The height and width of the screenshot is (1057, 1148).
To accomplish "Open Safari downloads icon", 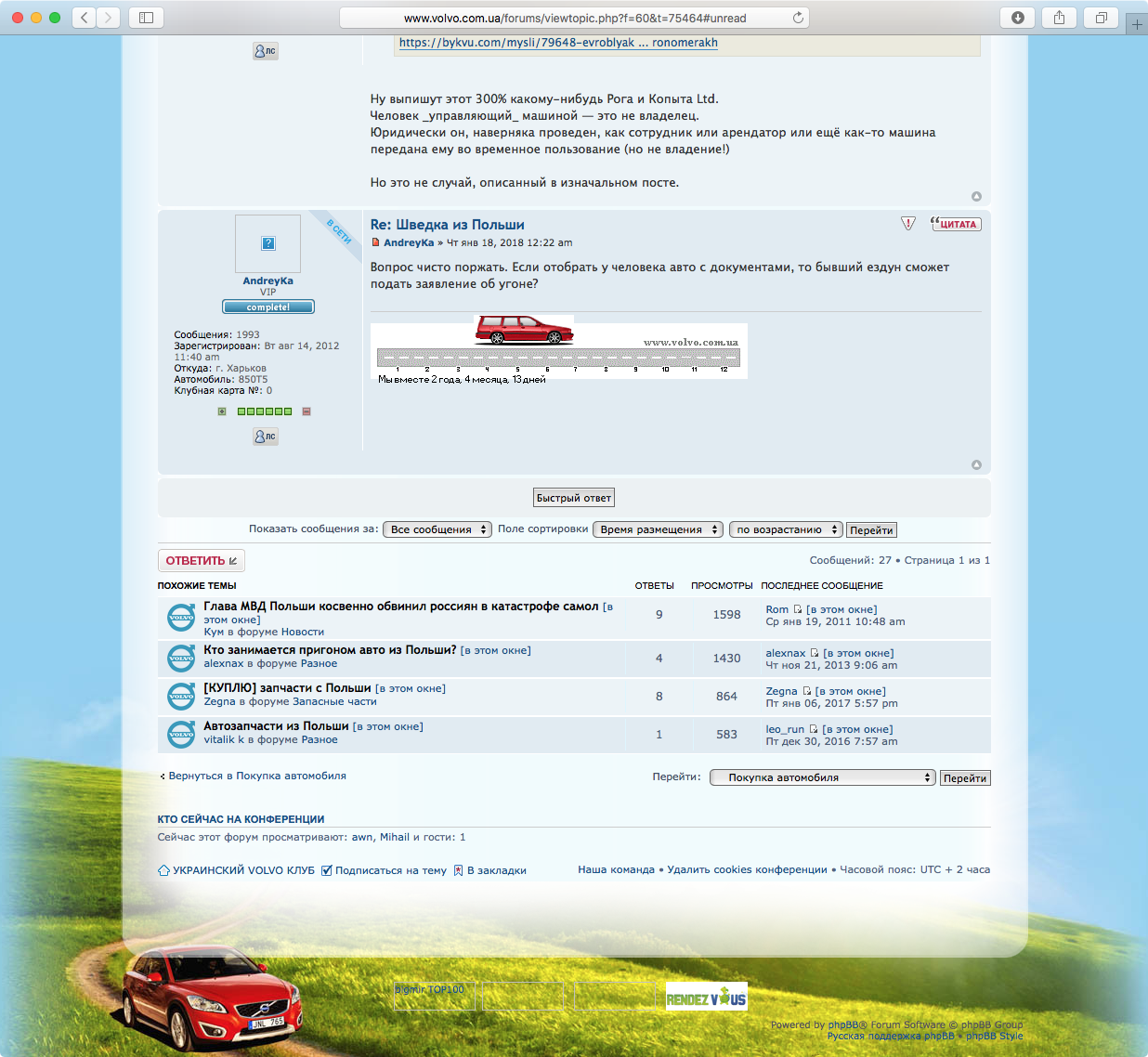I will (1018, 18).
